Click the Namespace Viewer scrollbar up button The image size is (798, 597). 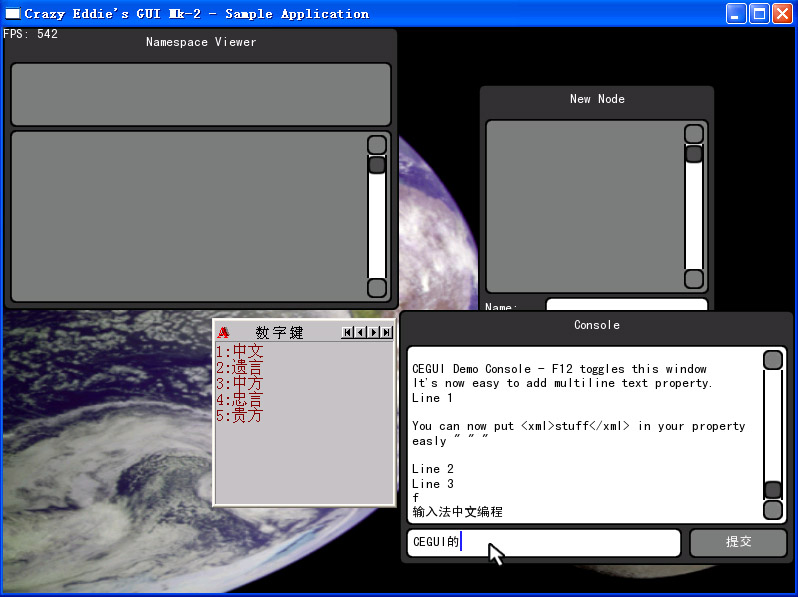(x=377, y=145)
